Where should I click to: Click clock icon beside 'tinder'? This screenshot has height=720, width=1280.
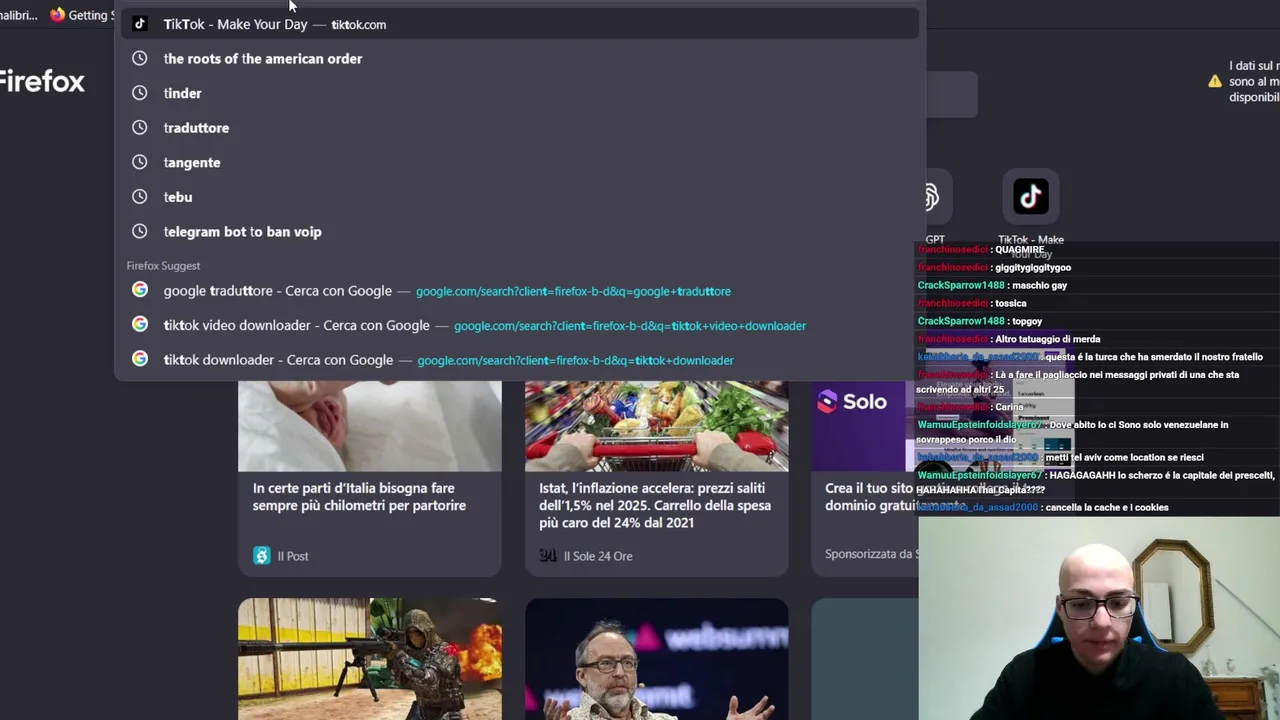point(140,93)
